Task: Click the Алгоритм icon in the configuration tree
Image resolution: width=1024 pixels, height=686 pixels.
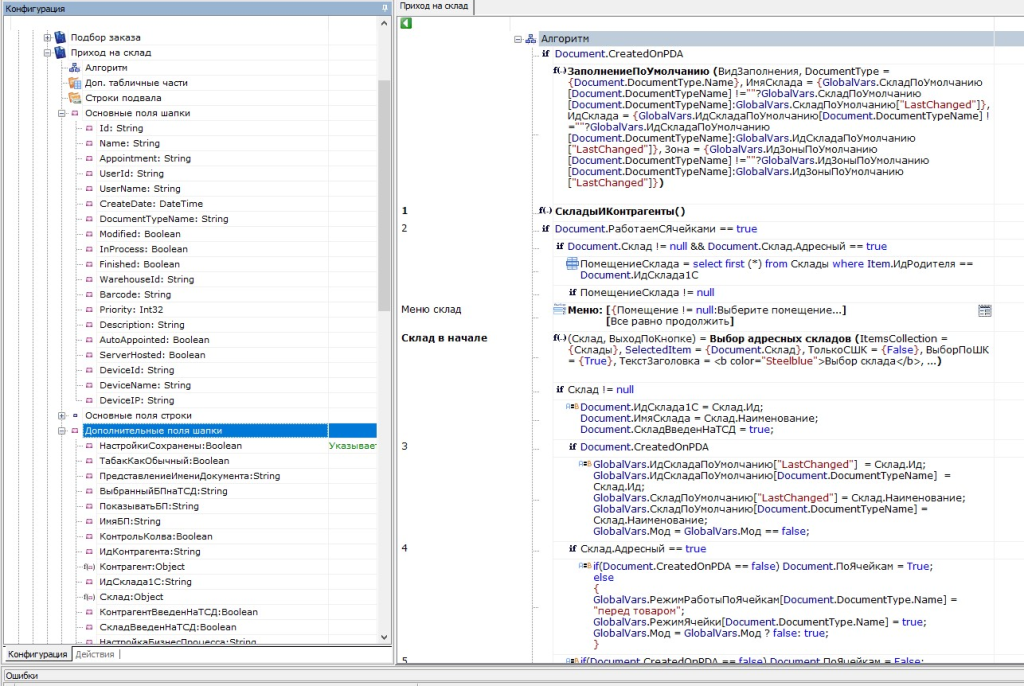Action: pos(74,67)
